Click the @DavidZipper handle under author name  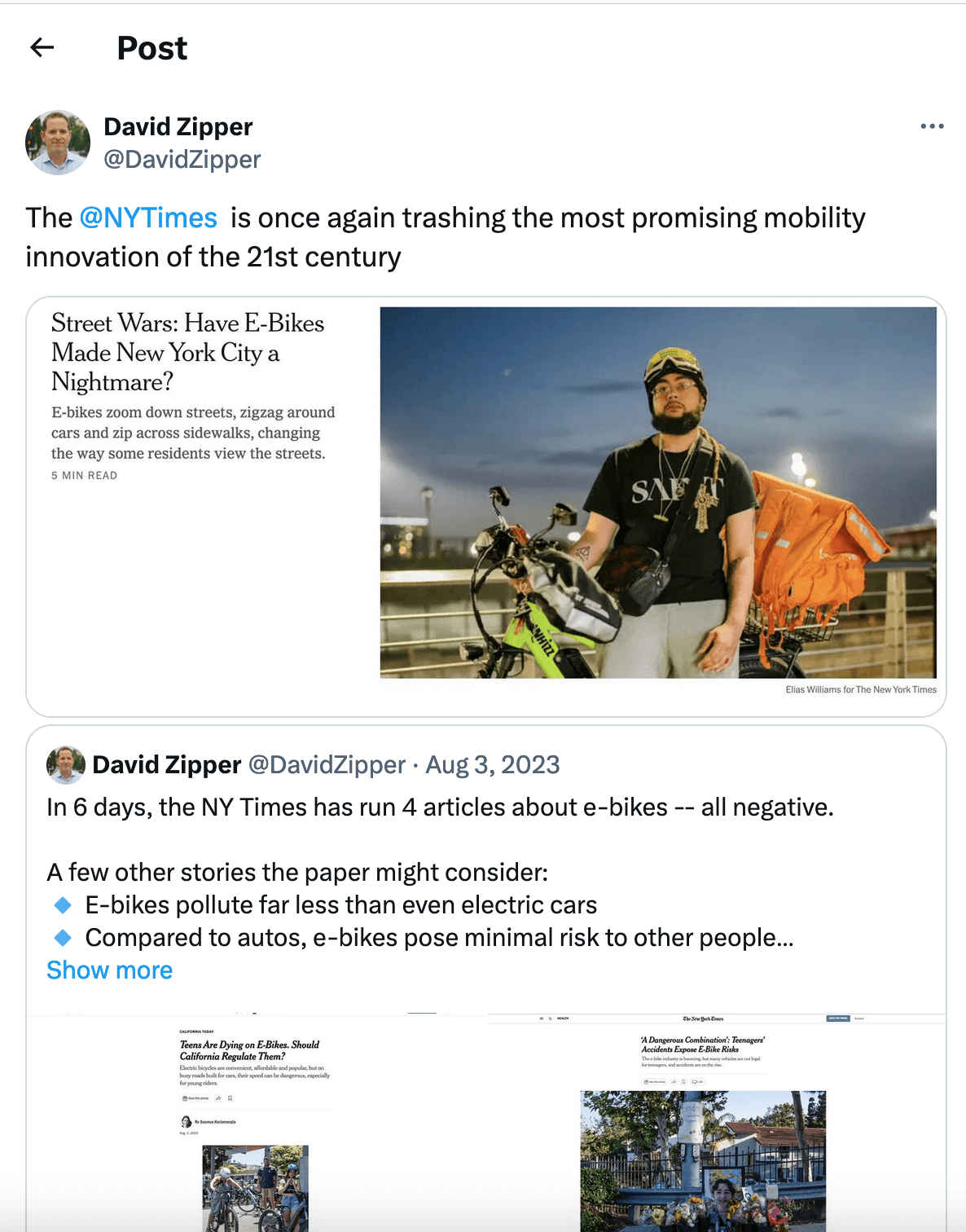click(x=182, y=160)
